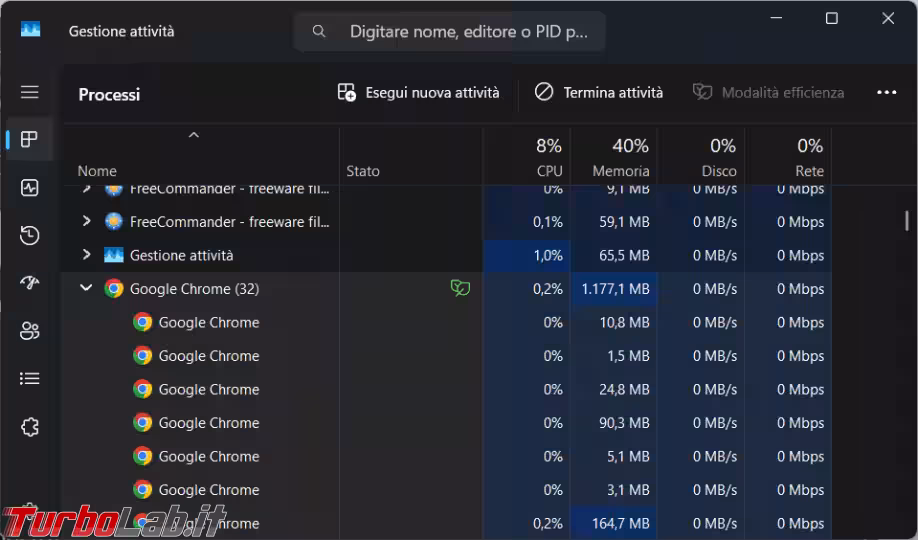Click Chrome icon of the 3,1 MB subprocess
This screenshot has height=540, width=918.
coord(142,489)
